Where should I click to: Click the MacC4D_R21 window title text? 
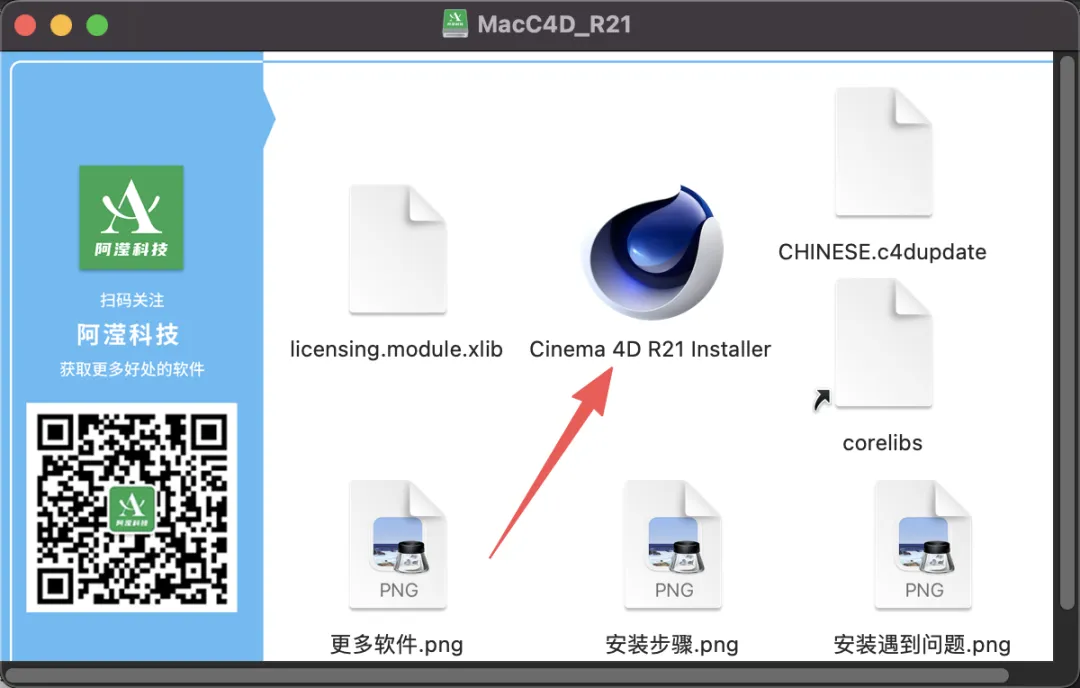(x=554, y=24)
